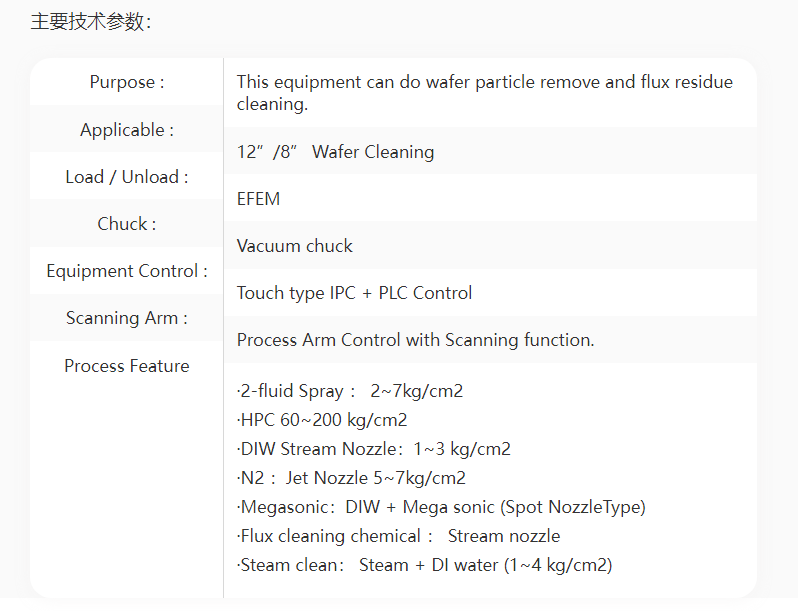Select the Steam clean specification line
798x611 pixels.
[x=424, y=565]
